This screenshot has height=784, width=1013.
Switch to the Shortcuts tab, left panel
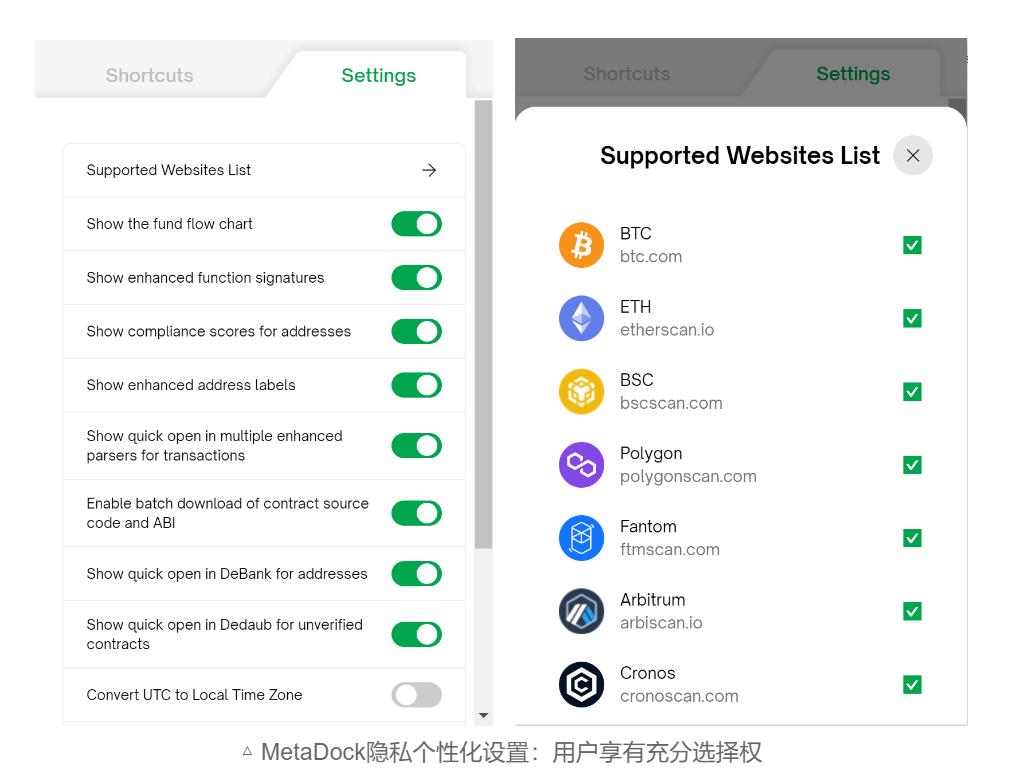click(150, 75)
